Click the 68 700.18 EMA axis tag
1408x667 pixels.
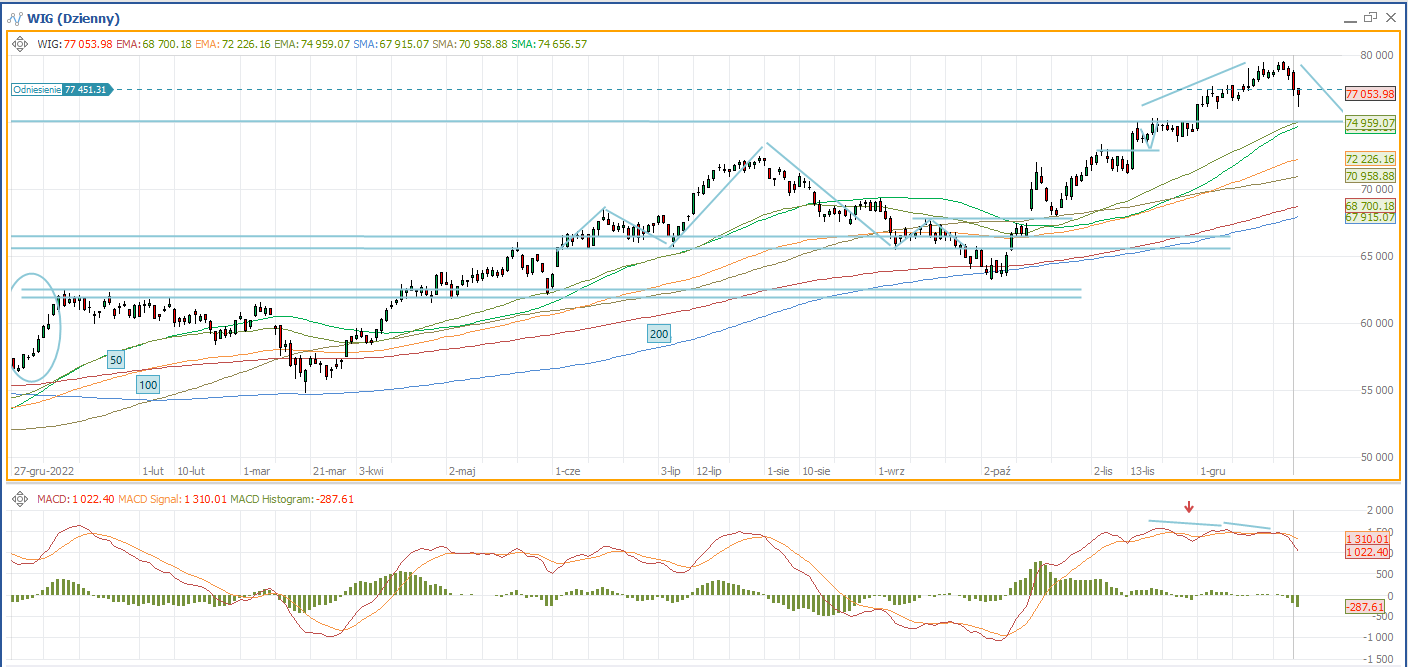click(1369, 205)
